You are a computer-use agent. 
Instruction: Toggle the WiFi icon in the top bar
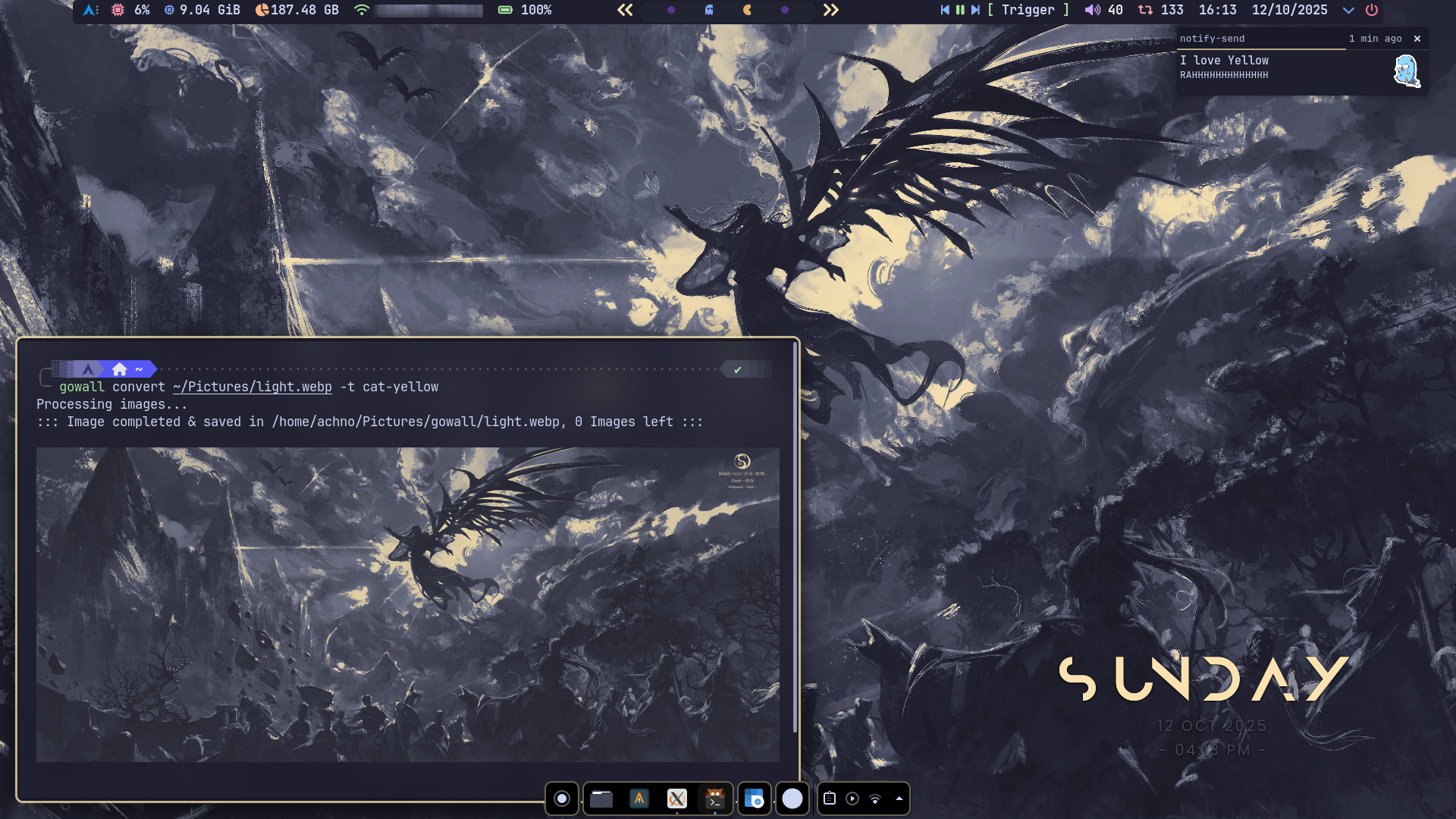point(362,10)
